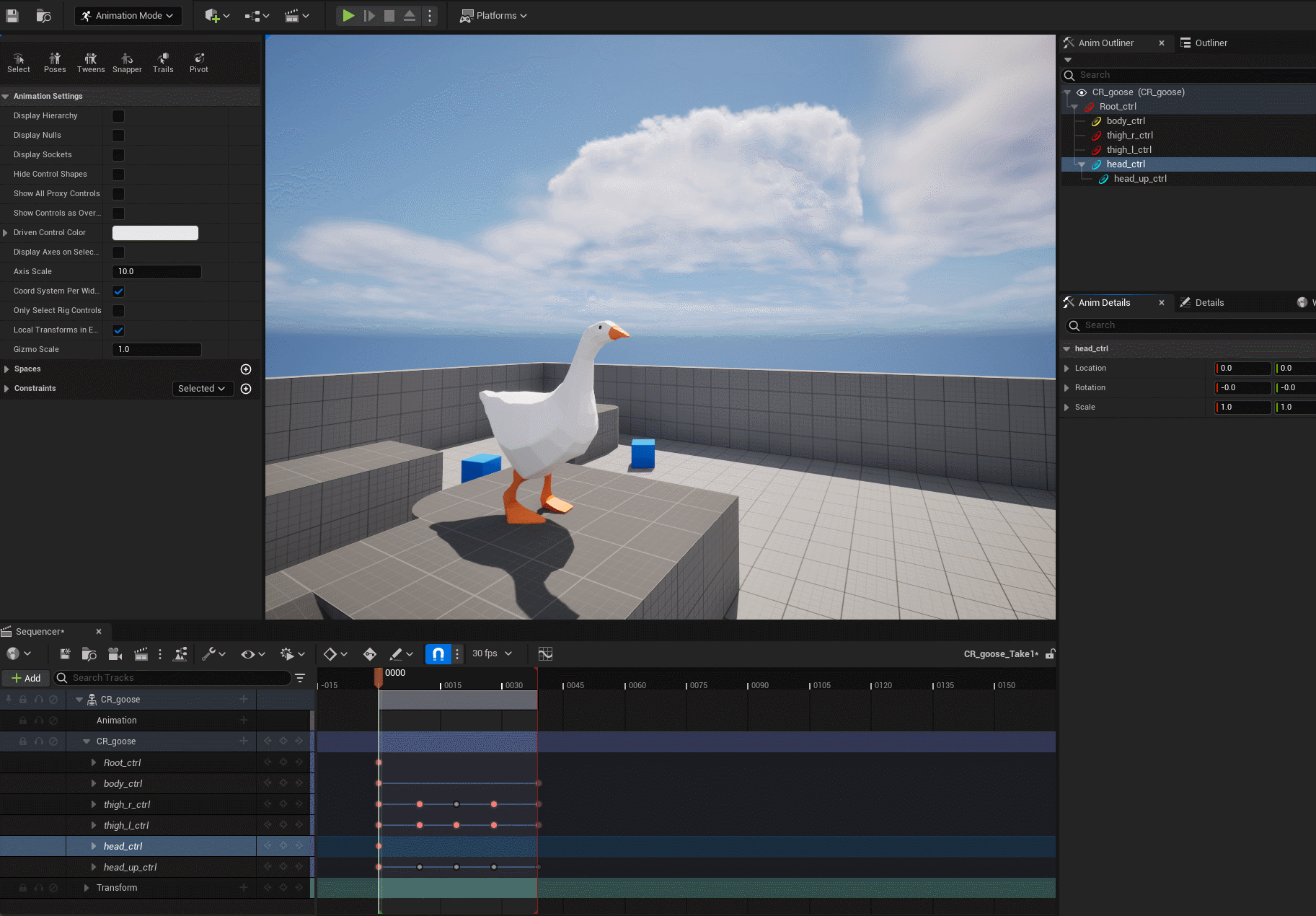Image resolution: width=1316 pixels, height=916 pixels.
Task: Click the playhead marker at frame 0000
Action: coord(379,677)
